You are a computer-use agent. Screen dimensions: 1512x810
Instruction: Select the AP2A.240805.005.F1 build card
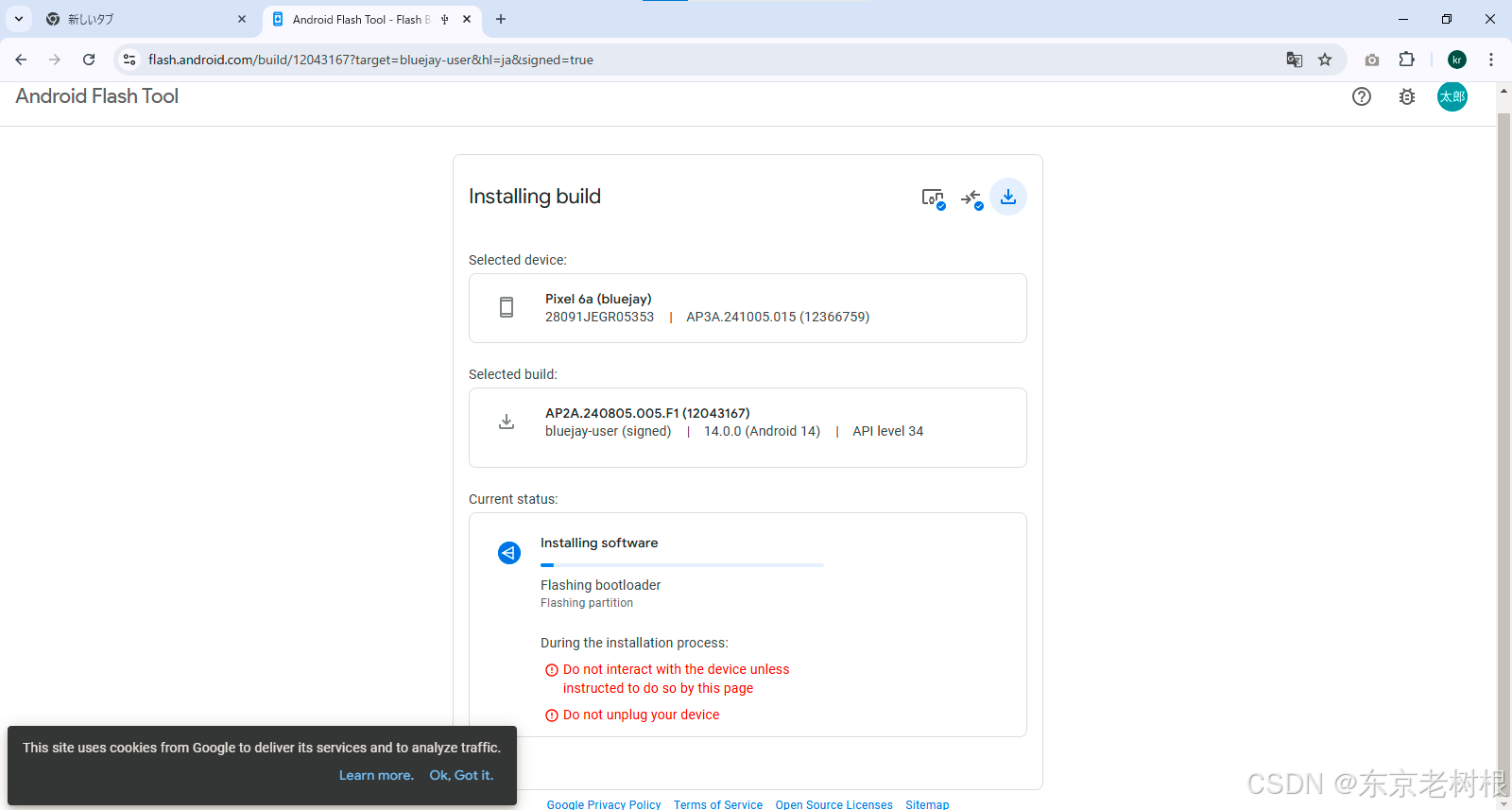click(747, 427)
